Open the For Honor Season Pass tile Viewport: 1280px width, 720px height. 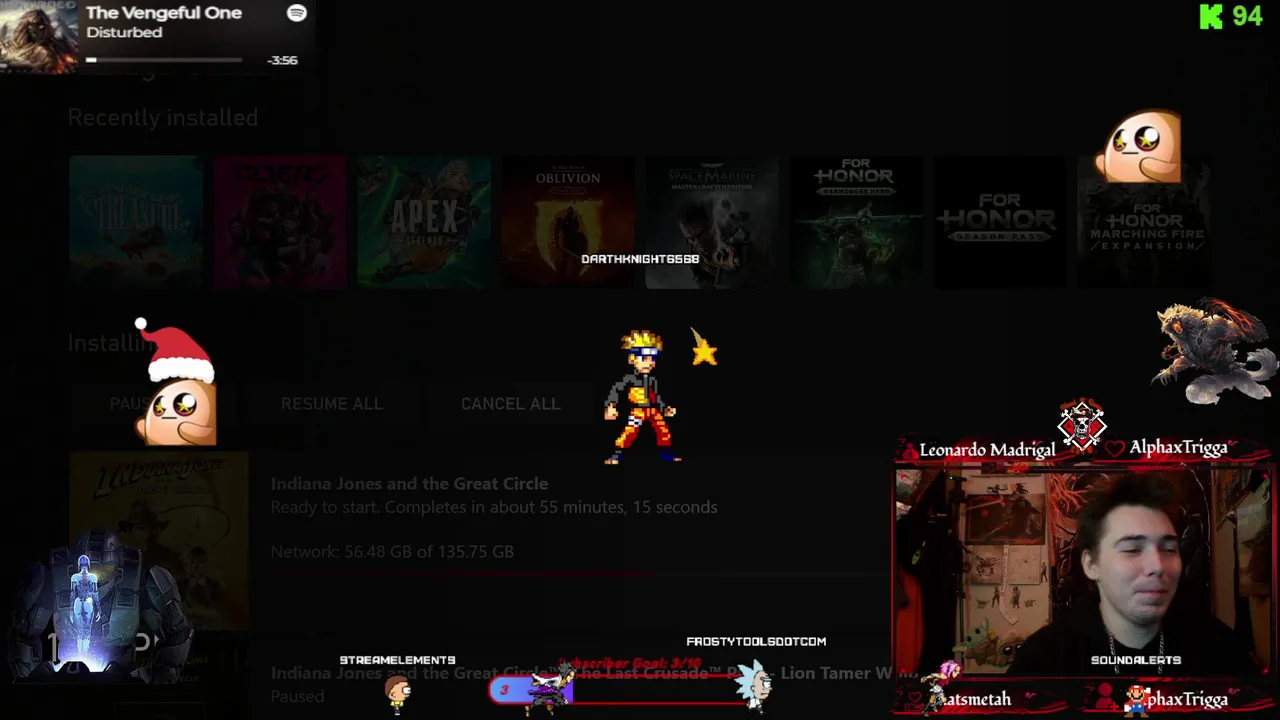[1000, 221]
